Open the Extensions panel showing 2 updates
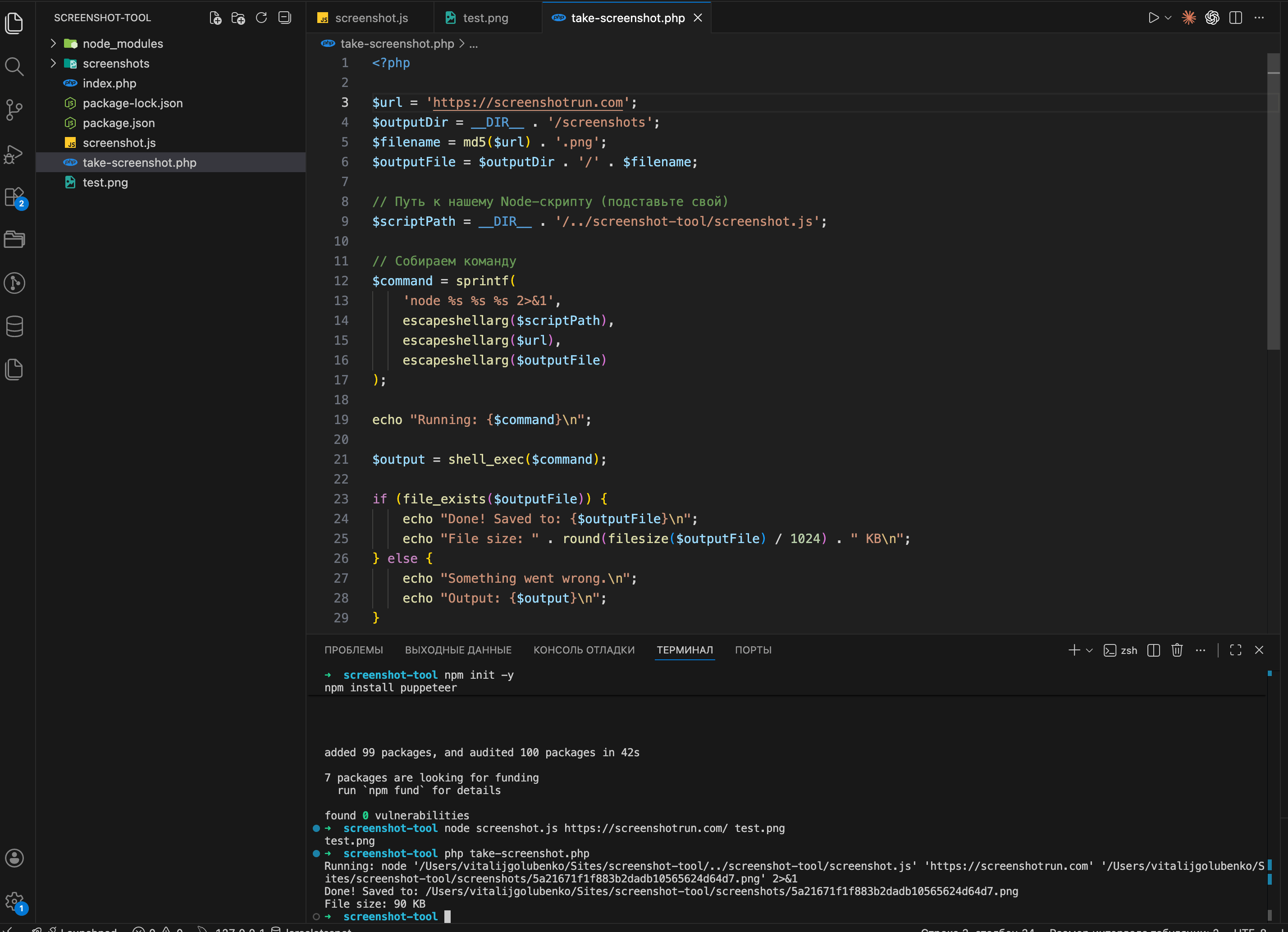The width and height of the screenshot is (1288, 932). 14,197
